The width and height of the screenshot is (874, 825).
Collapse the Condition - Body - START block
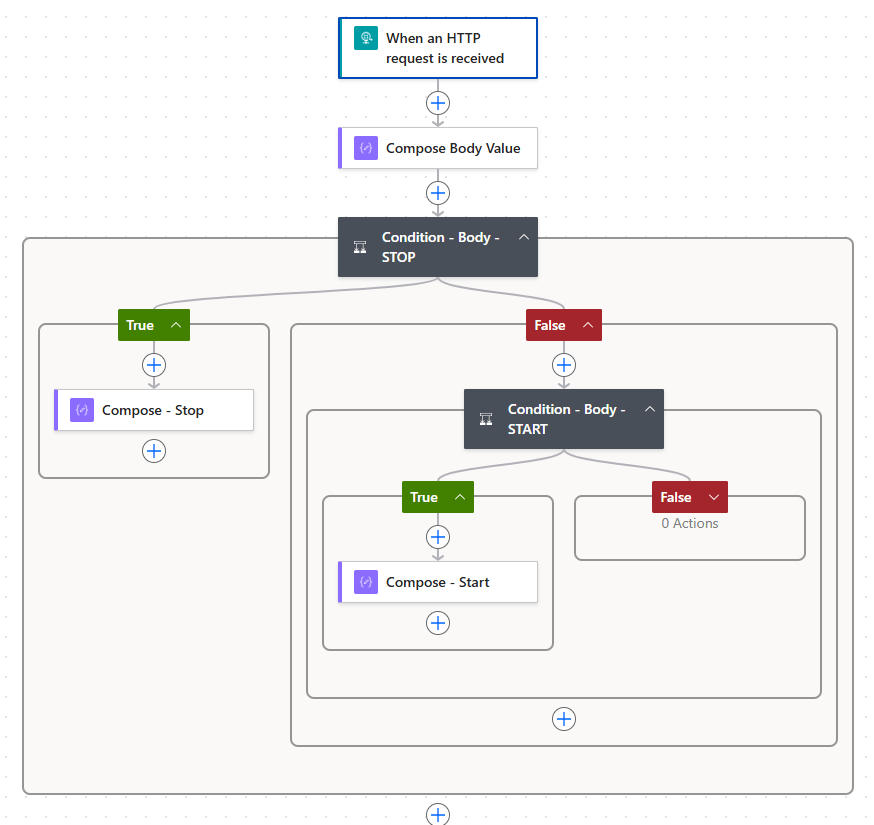[649, 409]
